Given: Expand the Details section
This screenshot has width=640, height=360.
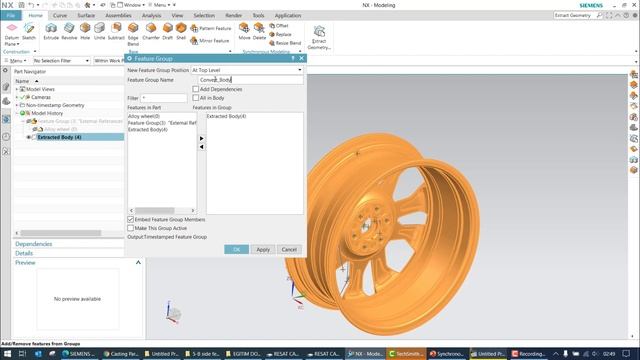Looking at the screenshot, I should pyautogui.click(x=24, y=253).
